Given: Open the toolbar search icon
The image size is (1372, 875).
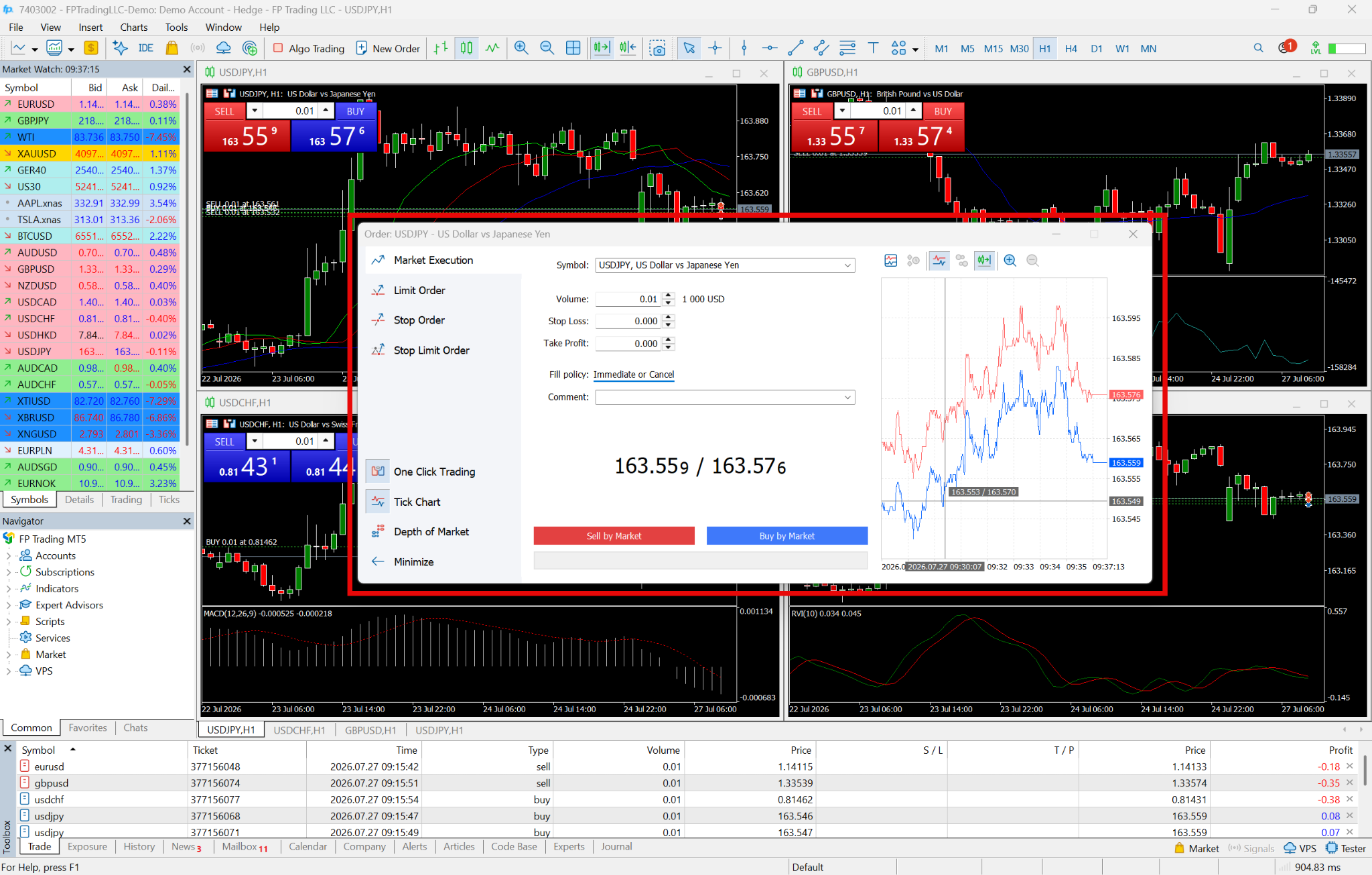Looking at the screenshot, I should (x=1258, y=48).
